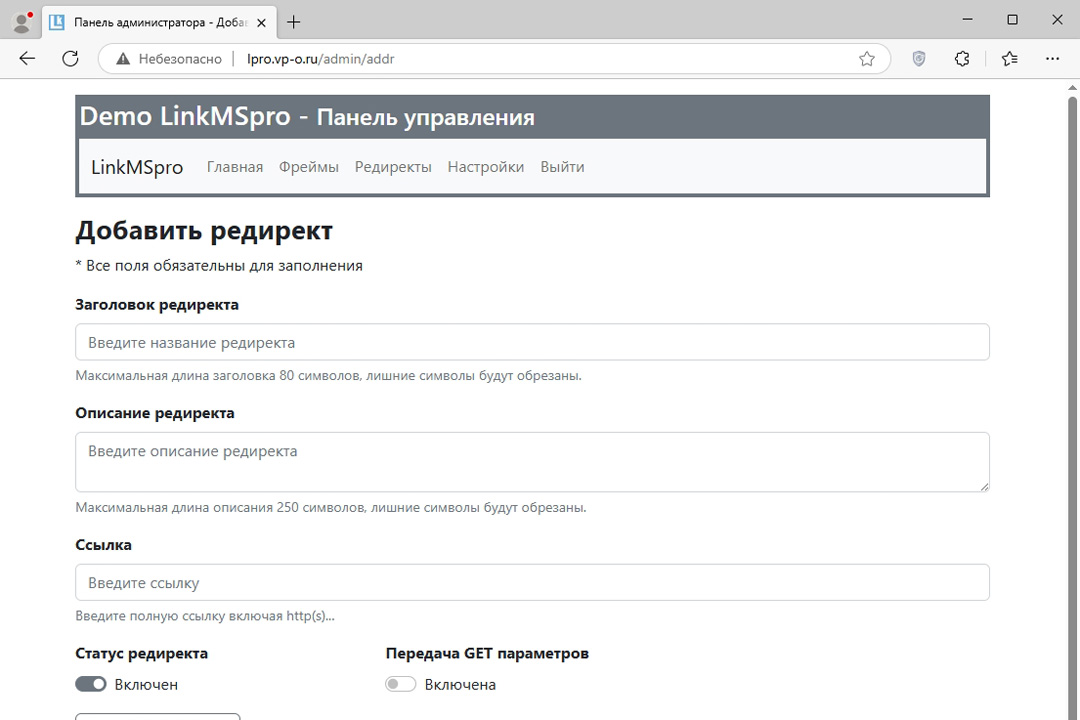This screenshot has width=1080, height=720.
Task: Click the not-secure warning triangle icon
Action: pos(123,59)
